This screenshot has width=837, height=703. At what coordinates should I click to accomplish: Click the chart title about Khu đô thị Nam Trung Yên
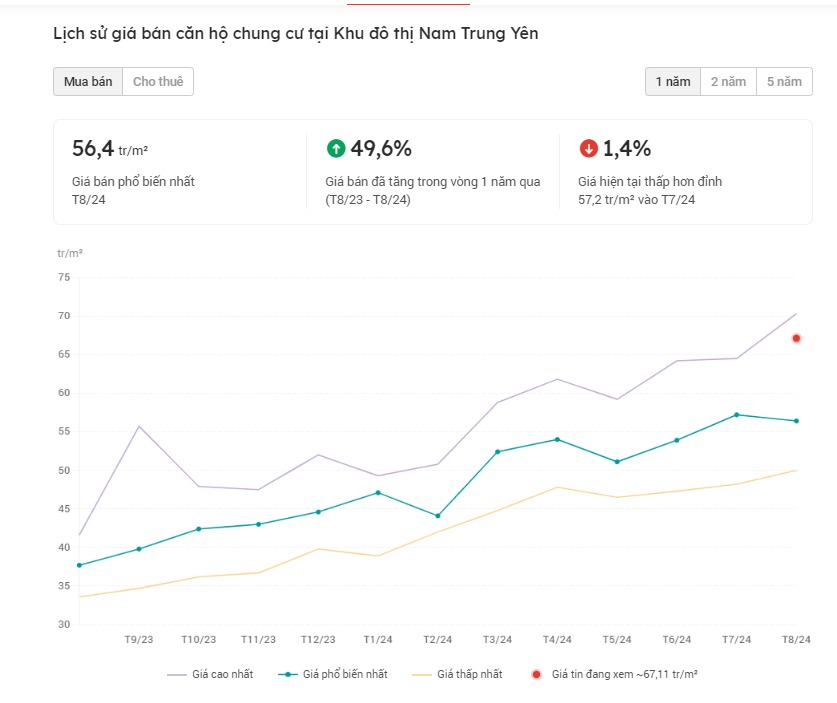[295, 34]
